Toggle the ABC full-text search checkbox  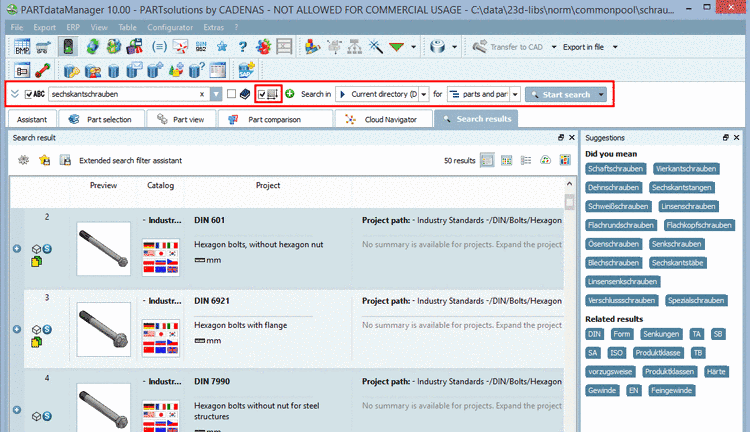[x=29, y=94]
